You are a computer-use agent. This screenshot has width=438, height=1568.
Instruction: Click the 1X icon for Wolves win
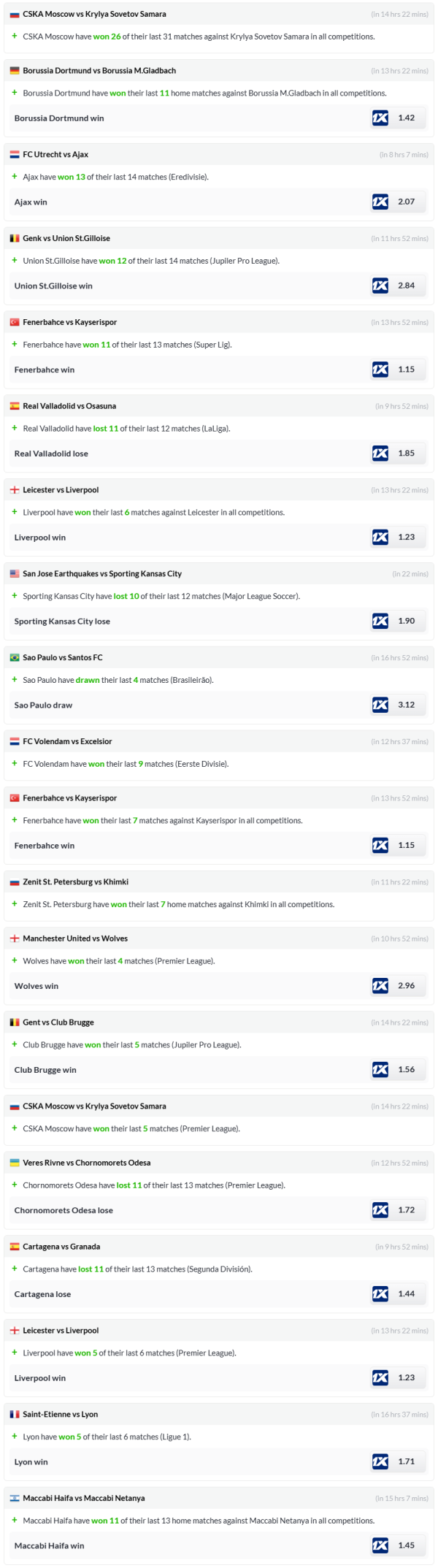(380, 986)
